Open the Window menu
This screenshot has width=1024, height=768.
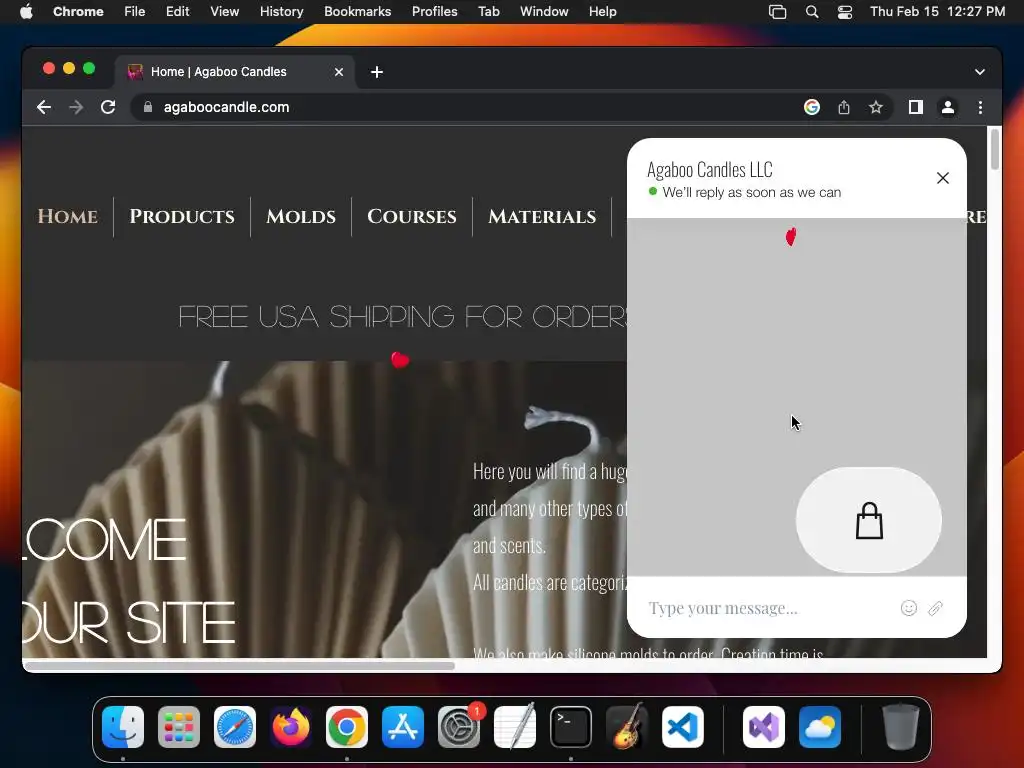pos(543,11)
